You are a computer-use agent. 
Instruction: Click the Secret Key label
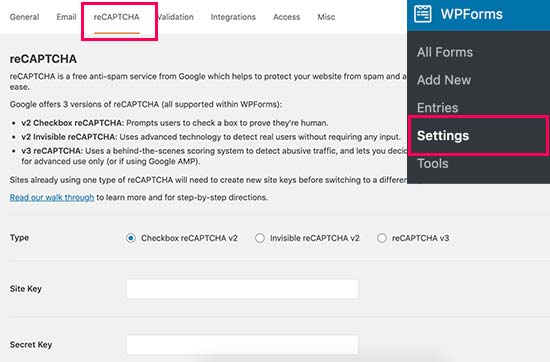click(31, 344)
